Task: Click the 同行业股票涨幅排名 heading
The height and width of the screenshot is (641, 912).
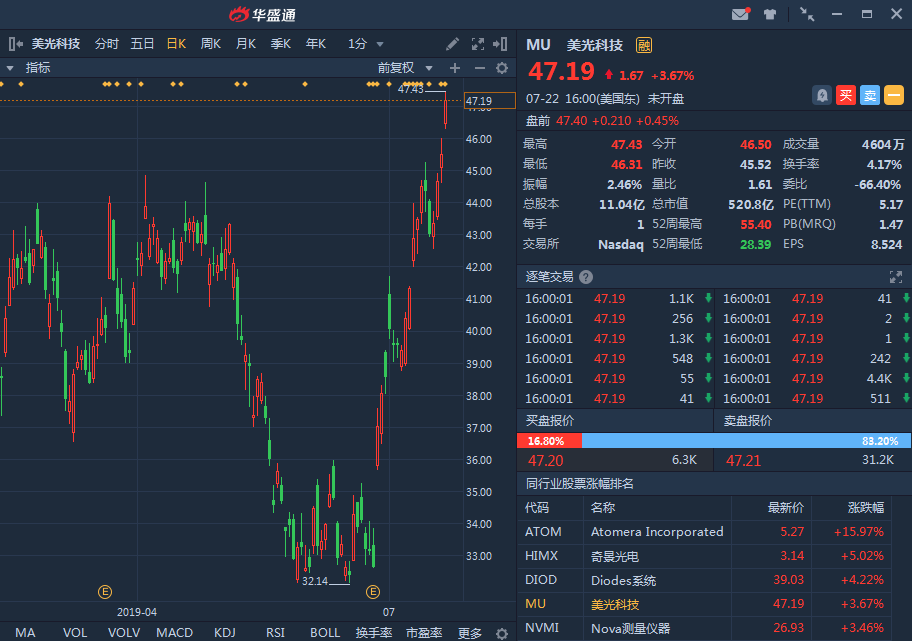Action: (579, 483)
